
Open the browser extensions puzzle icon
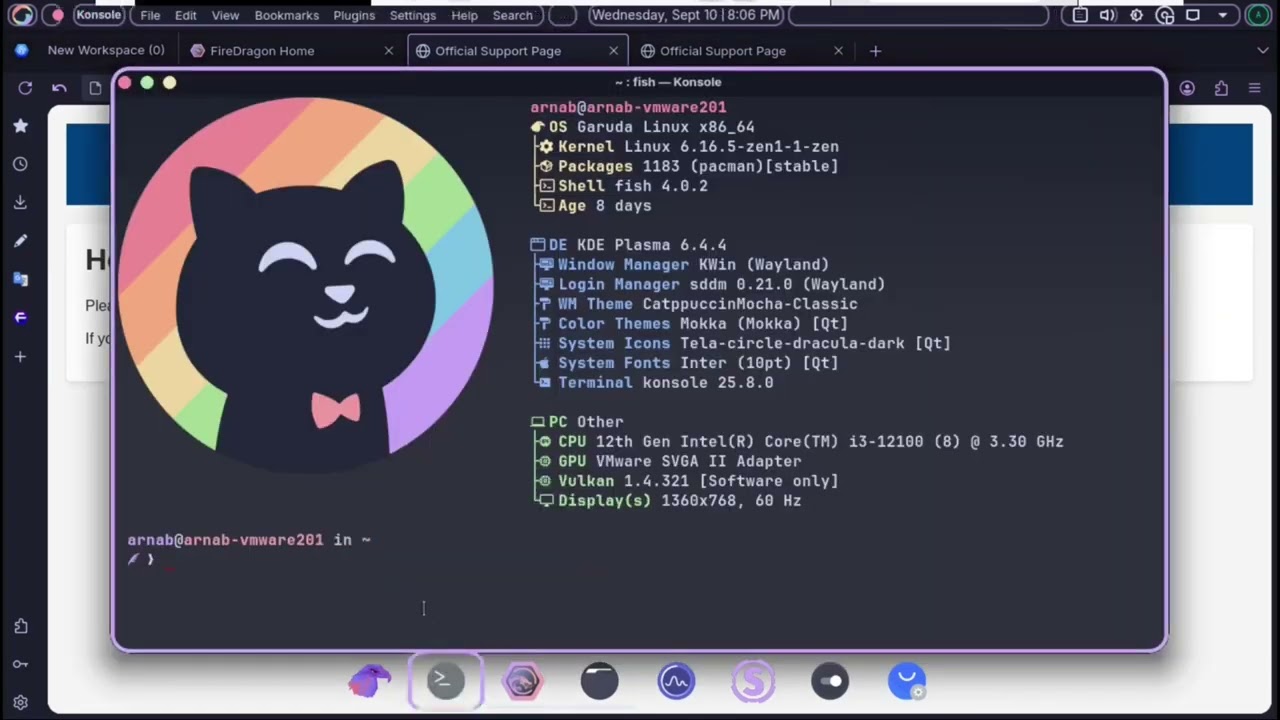[x=1221, y=88]
